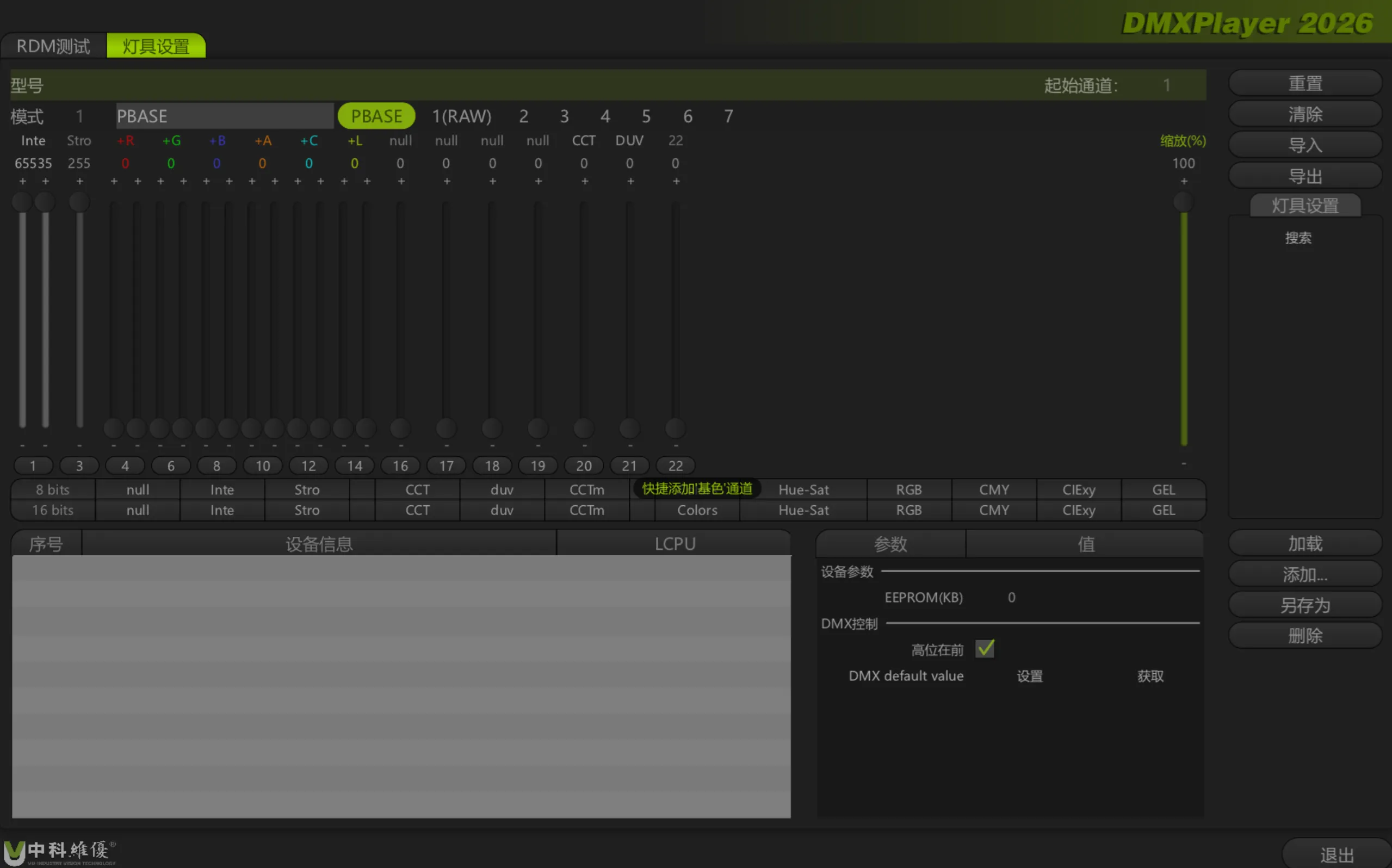1392x868 pixels.
Task: Add an 8 bits GEL channel
Action: click(1164, 489)
